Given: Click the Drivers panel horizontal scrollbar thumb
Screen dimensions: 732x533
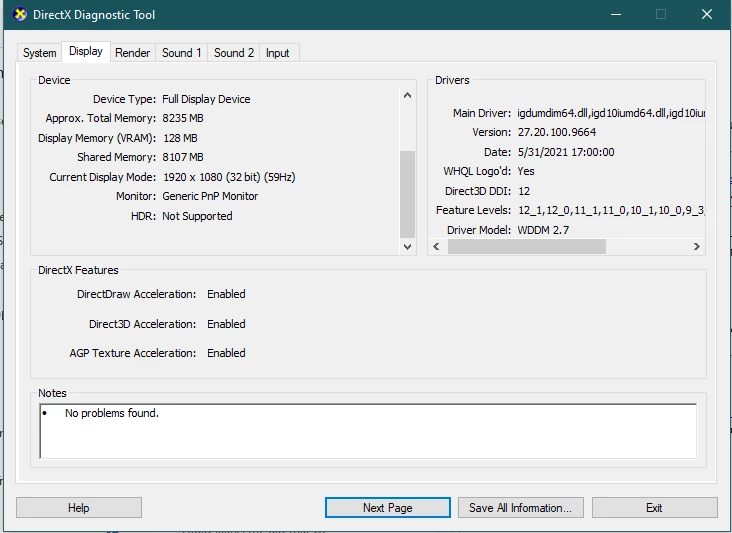Looking at the screenshot, I should [527, 246].
